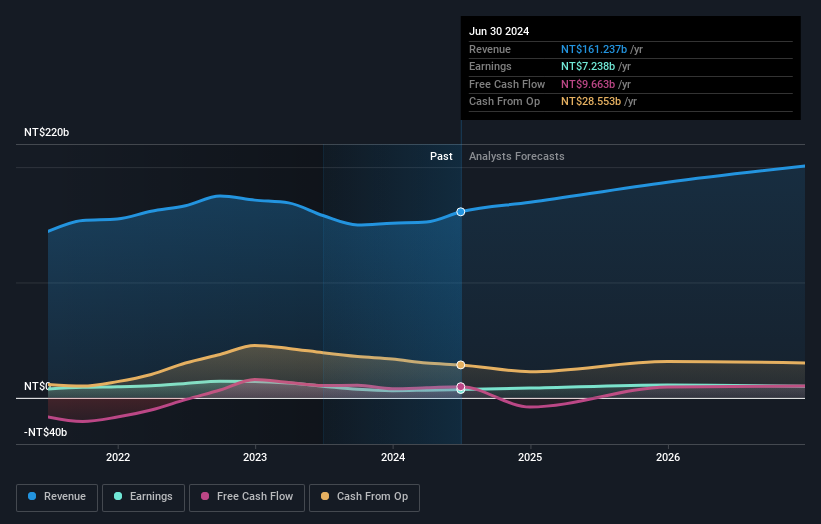Screen dimensions: 821x524
Task: Select the 2023 x-axis label
Action: tap(255, 457)
